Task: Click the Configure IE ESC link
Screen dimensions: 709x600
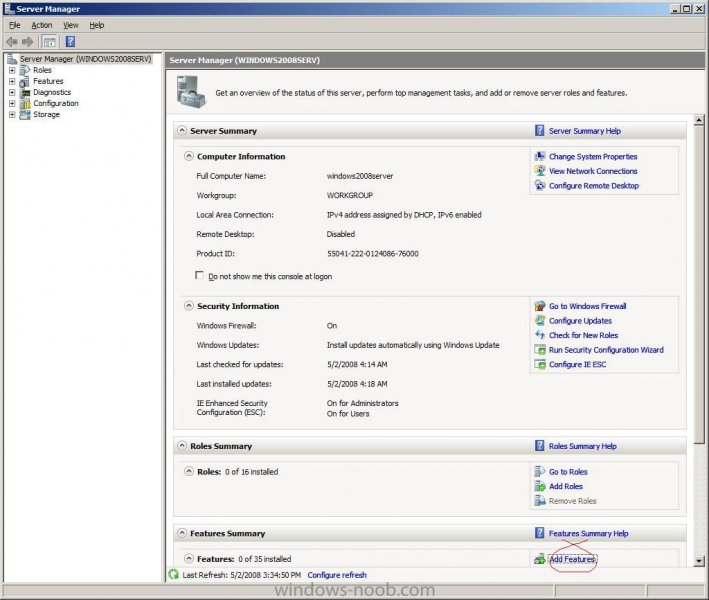Action: point(577,364)
